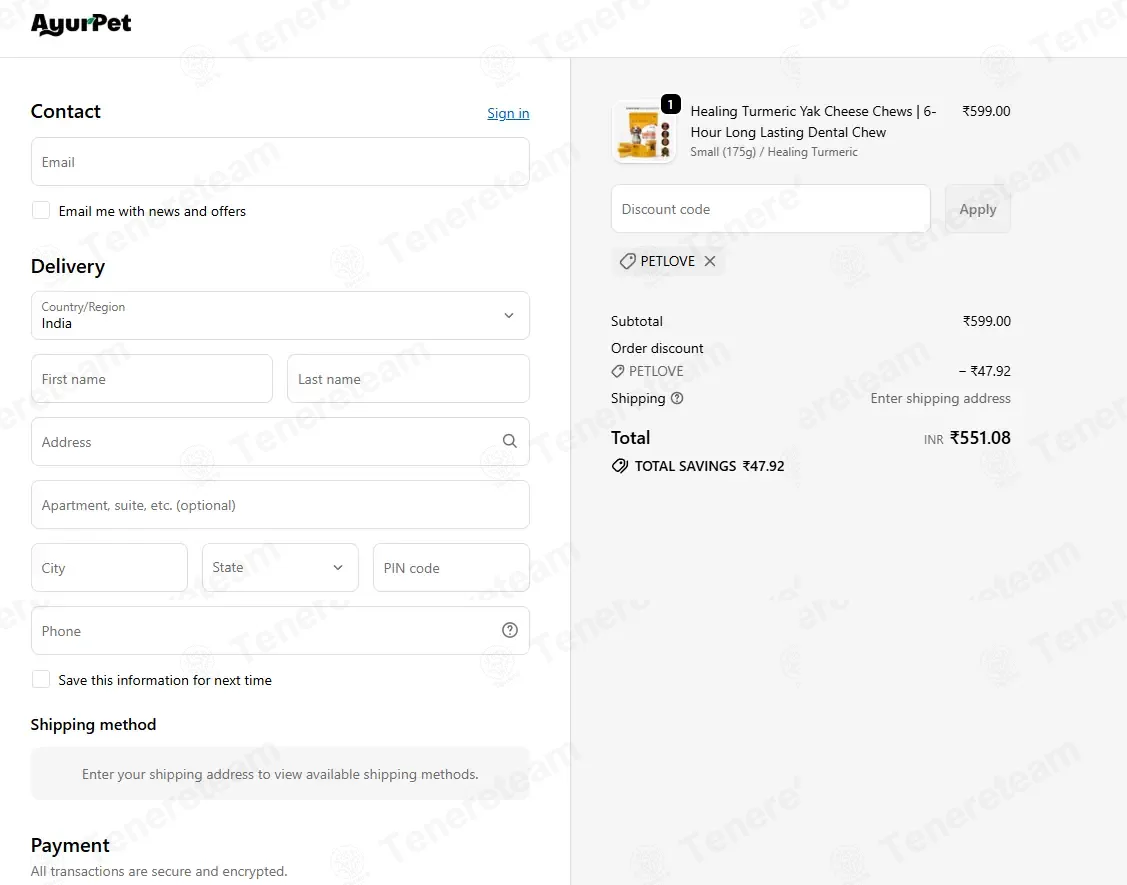Click the search icon in Address field

point(510,441)
